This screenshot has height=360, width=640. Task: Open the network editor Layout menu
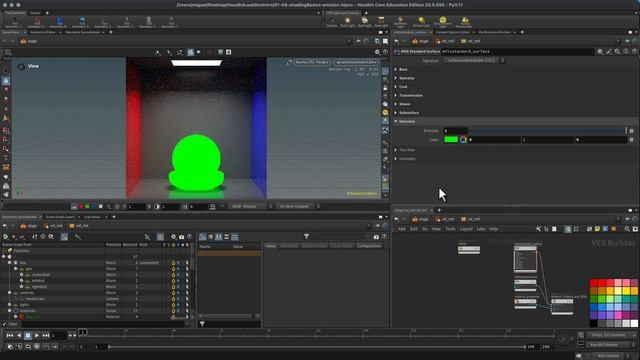pos(466,229)
